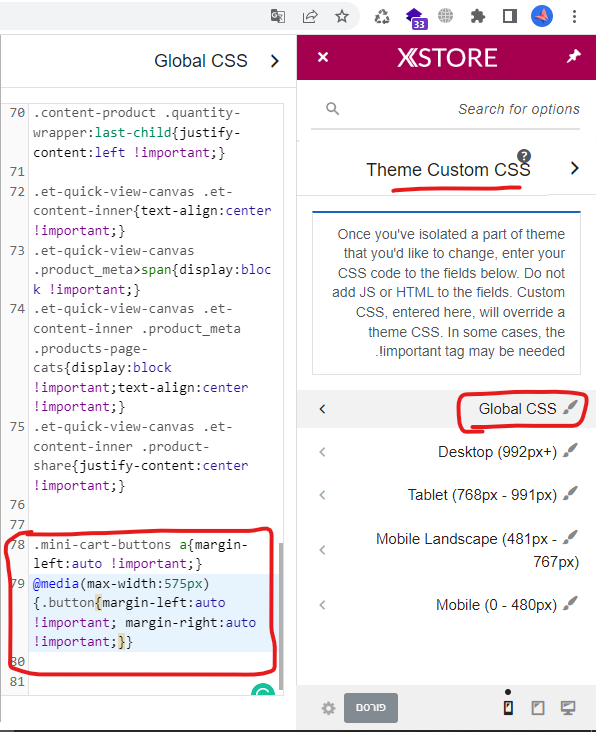596x732 pixels.
Task: Click empty code line 81
Action: (154, 681)
